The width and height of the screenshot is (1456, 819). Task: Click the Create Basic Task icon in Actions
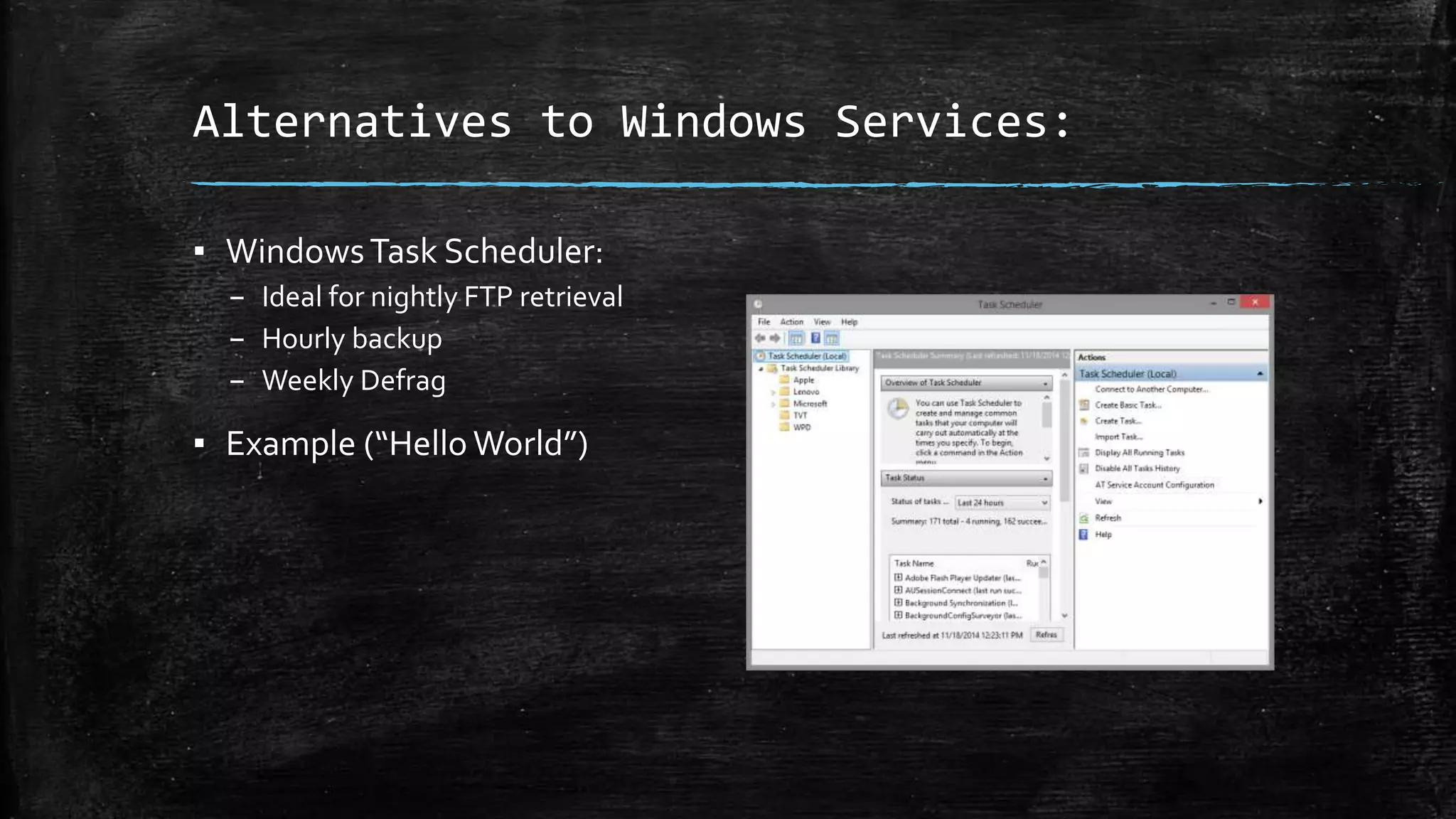[1084, 405]
